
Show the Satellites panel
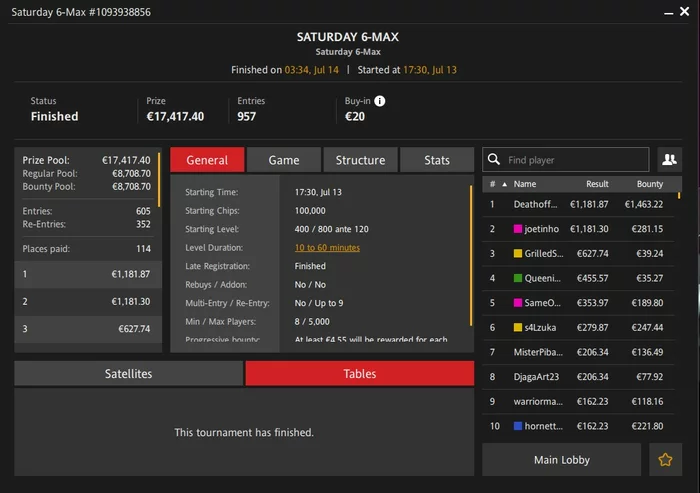pyautogui.click(x=129, y=373)
